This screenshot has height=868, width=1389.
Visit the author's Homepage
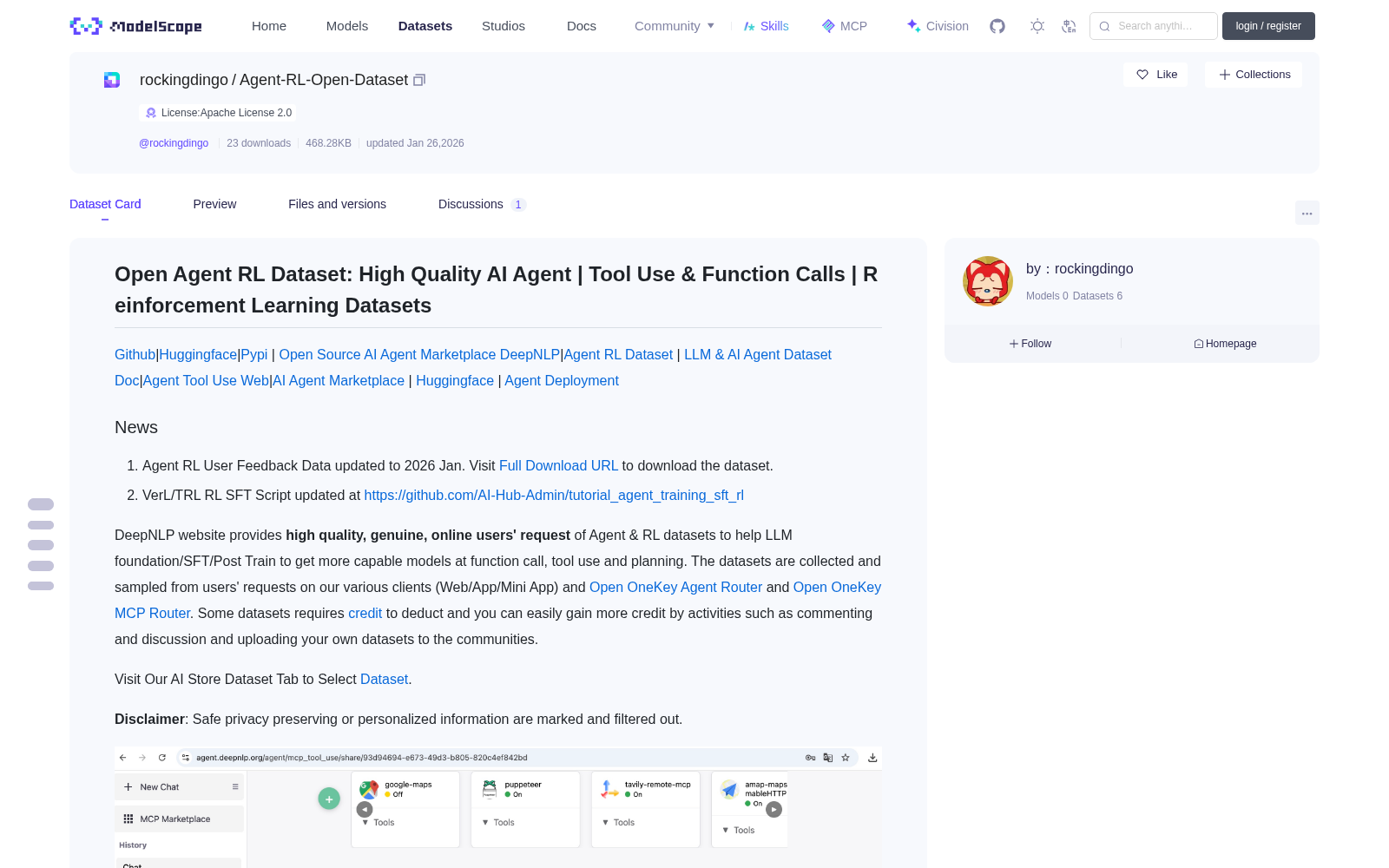[1225, 344]
